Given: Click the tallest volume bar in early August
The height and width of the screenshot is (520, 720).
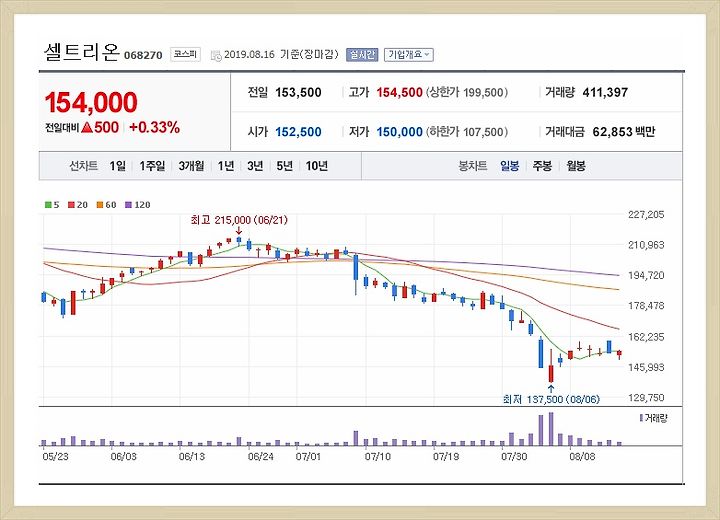Looking at the screenshot, I should click(x=551, y=429).
